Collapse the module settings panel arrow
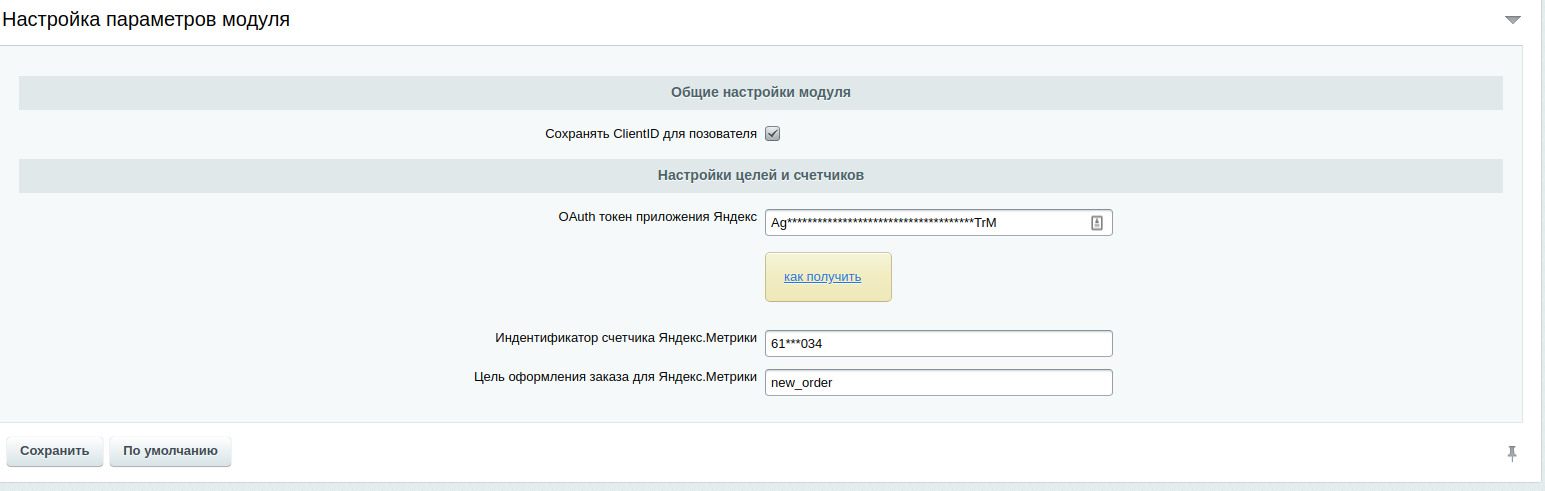 (x=1512, y=20)
